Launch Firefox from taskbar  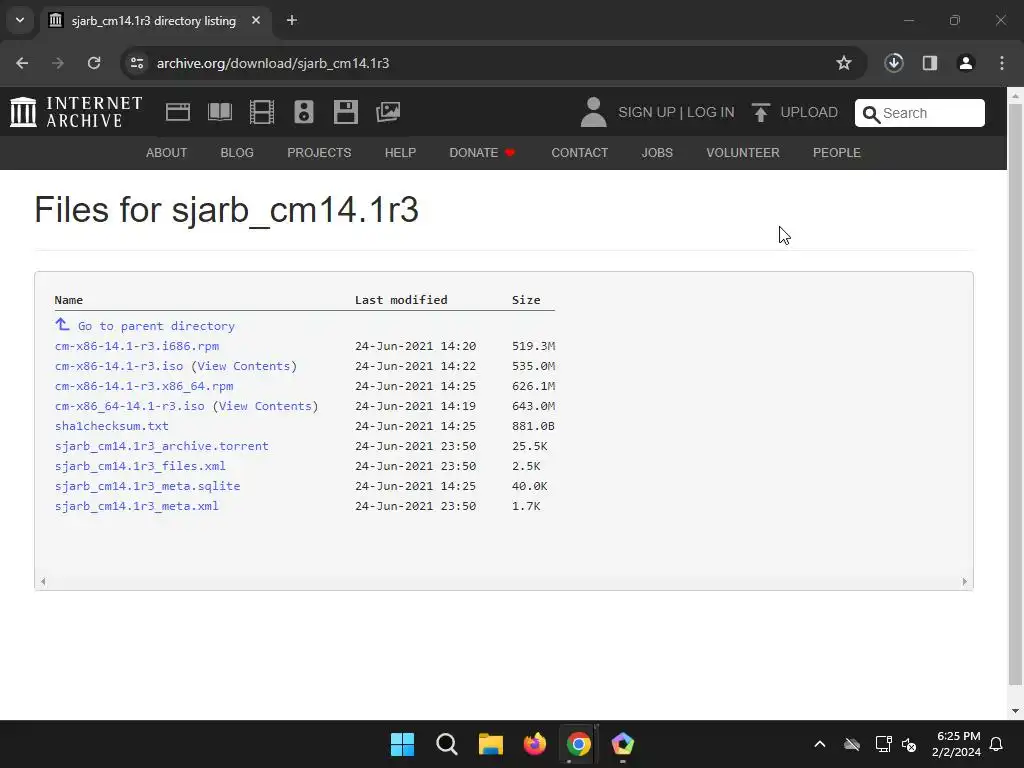point(535,744)
